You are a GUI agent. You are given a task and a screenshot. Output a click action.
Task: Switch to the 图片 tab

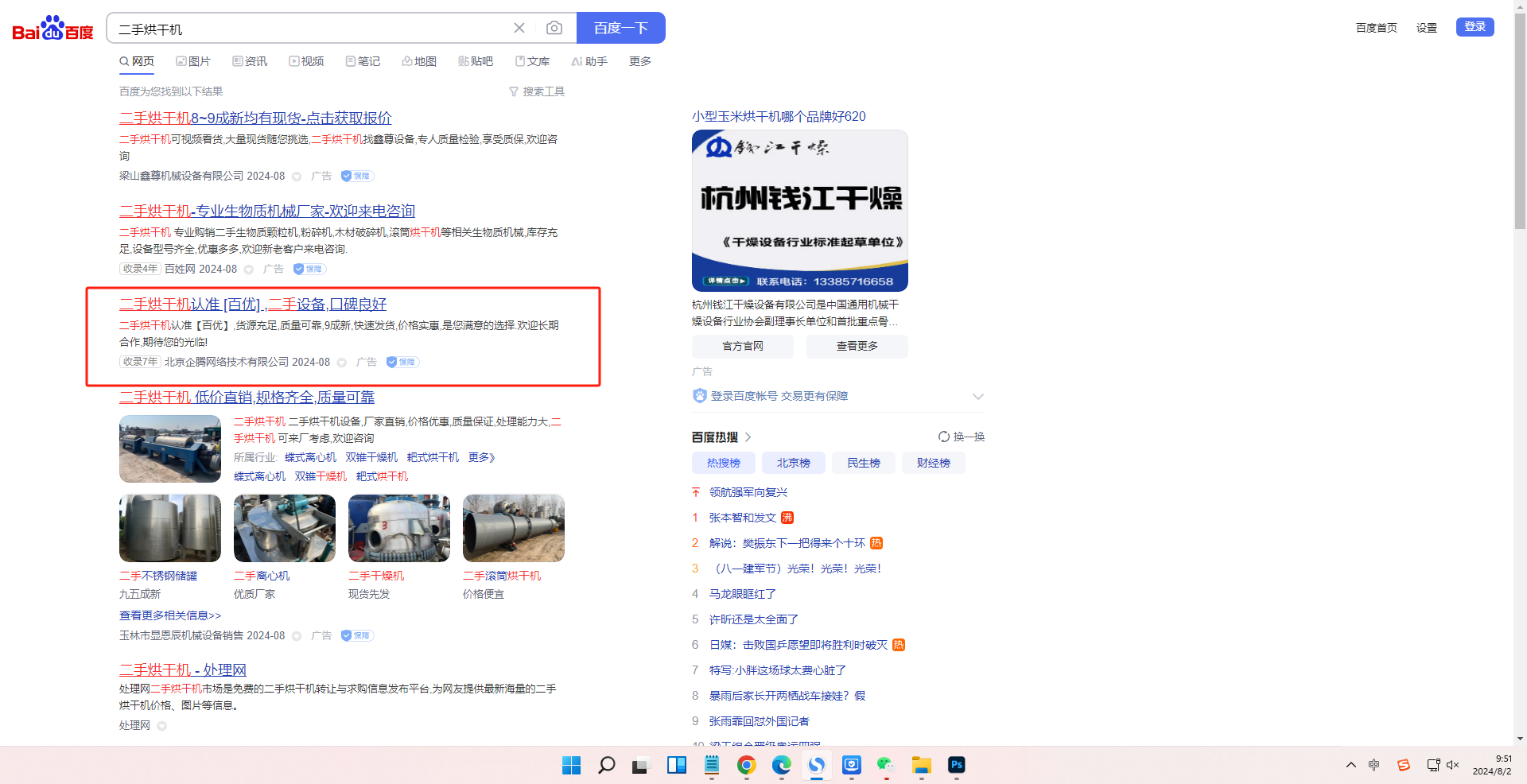(x=193, y=61)
